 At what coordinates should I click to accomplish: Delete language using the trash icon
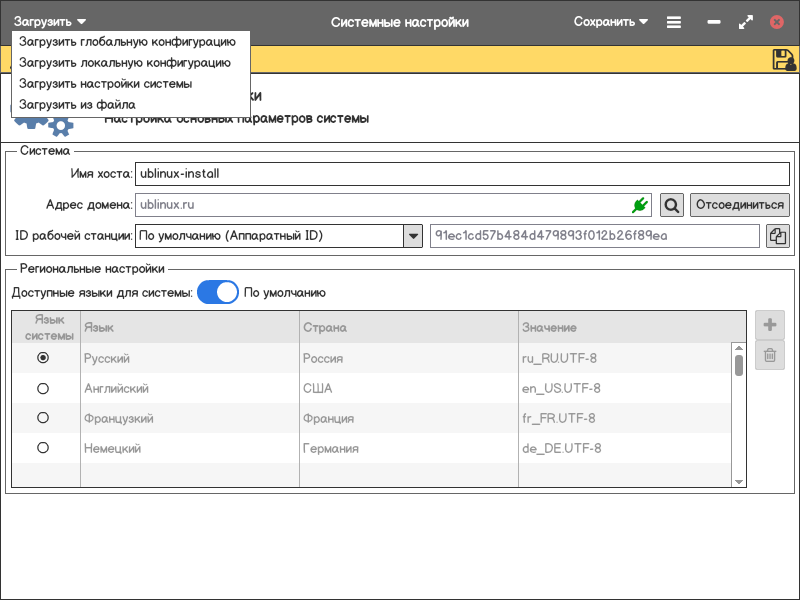pyautogui.click(x=770, y=355)
